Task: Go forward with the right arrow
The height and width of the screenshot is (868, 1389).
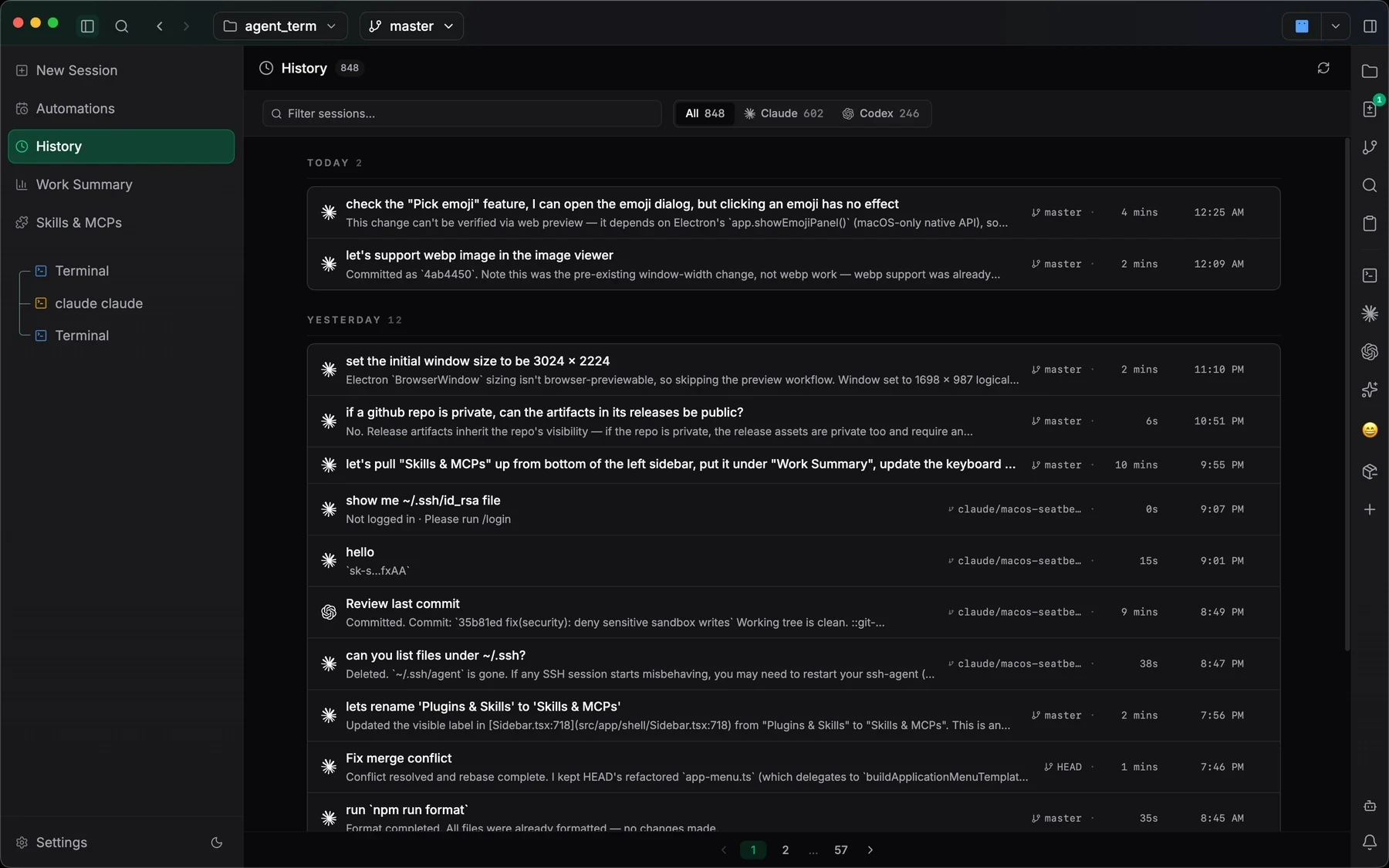Action: pos(186,26)
